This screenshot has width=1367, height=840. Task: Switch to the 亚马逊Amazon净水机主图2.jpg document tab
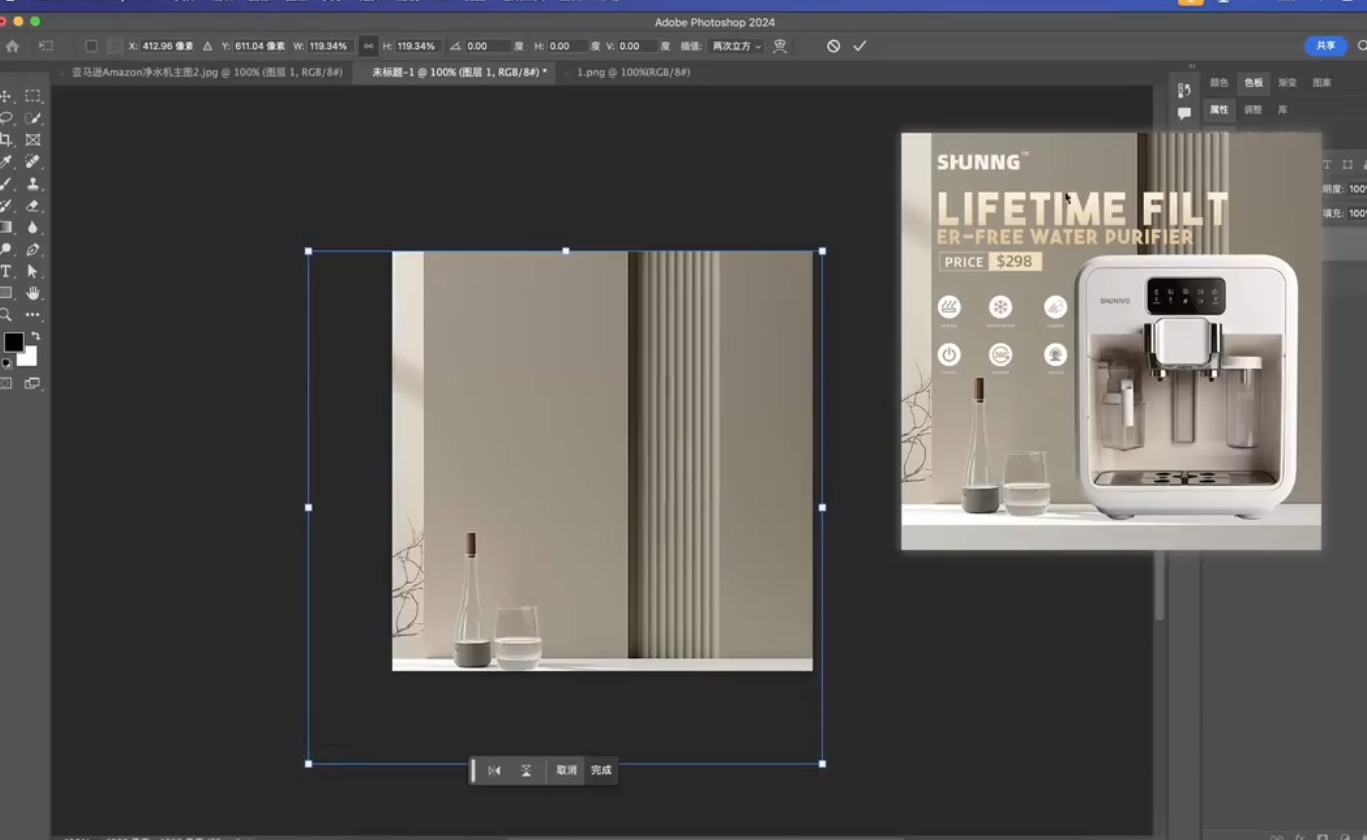point(206,72)
